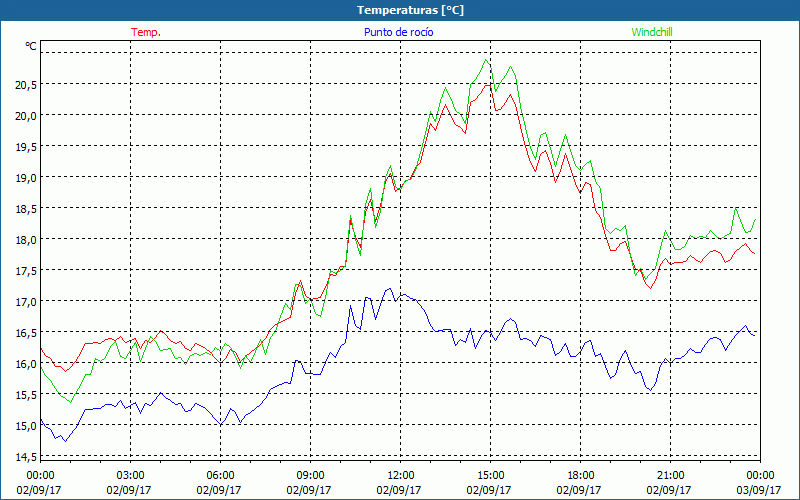Screen dimensions: 800x500
Task: Click the 15:00 time axis label
Action: click(490, 476)
